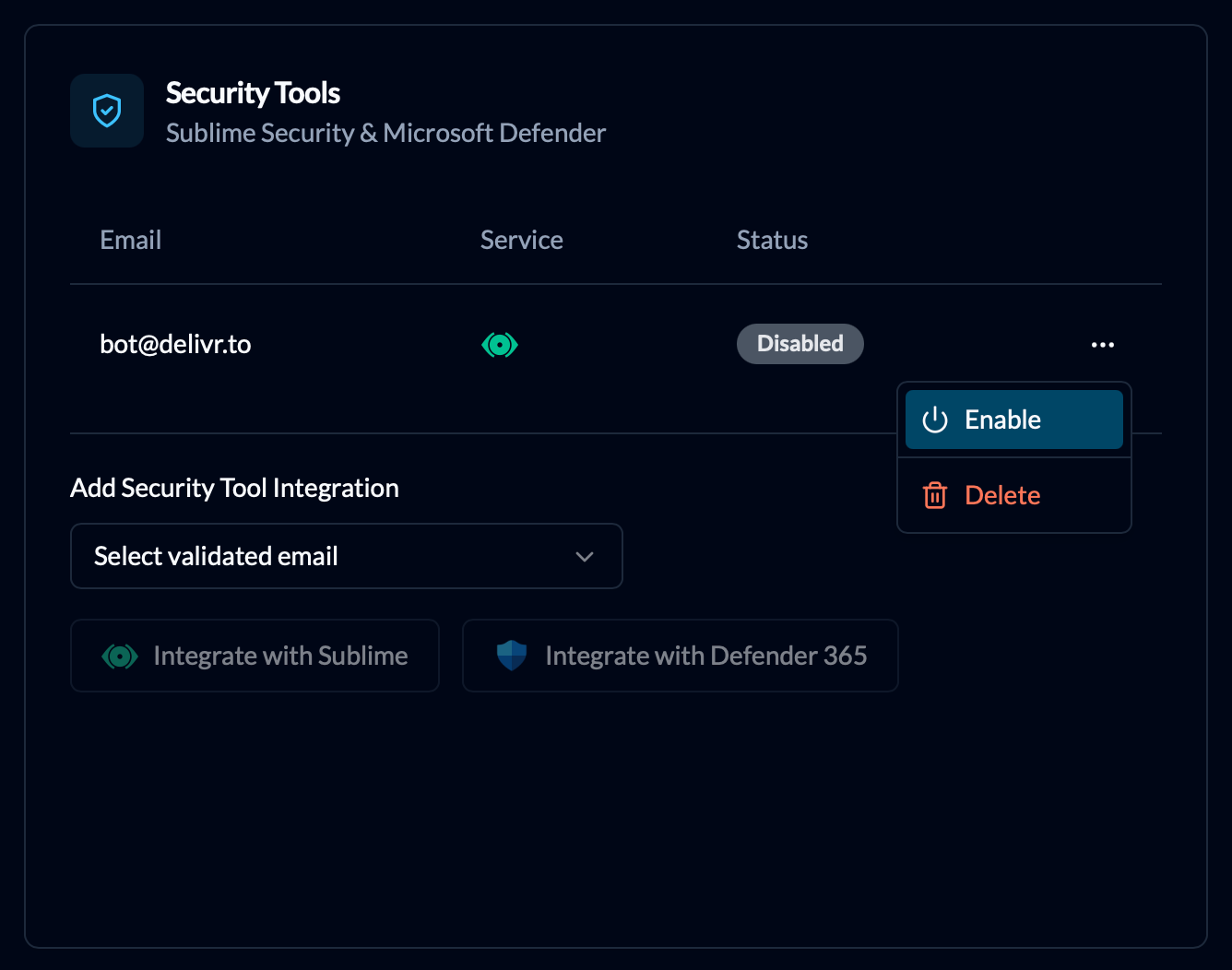Click the Security Tools shield icon
Image resolution: width=1232 pixels, height=970 pixels.
pos(107,111)
